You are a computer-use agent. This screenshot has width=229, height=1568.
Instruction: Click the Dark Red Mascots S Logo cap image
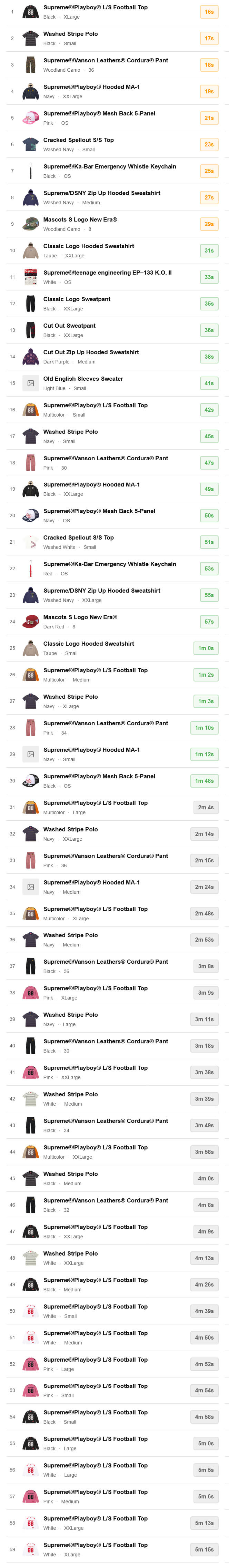click(x=30, y=622)
